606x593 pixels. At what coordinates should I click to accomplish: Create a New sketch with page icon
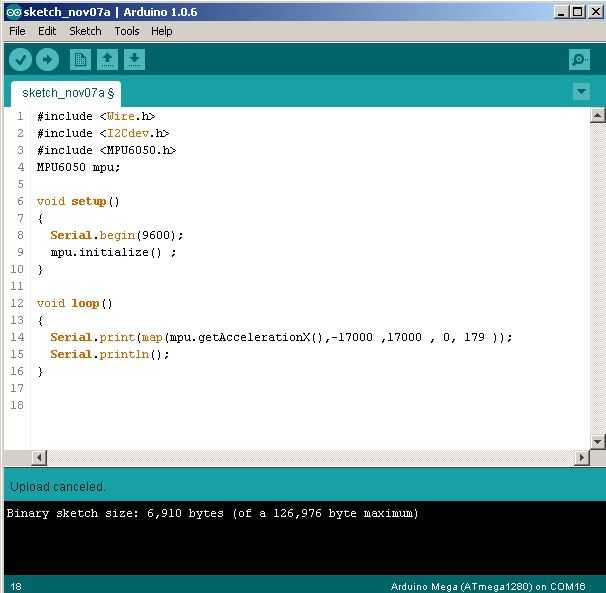tap(80, 60)
